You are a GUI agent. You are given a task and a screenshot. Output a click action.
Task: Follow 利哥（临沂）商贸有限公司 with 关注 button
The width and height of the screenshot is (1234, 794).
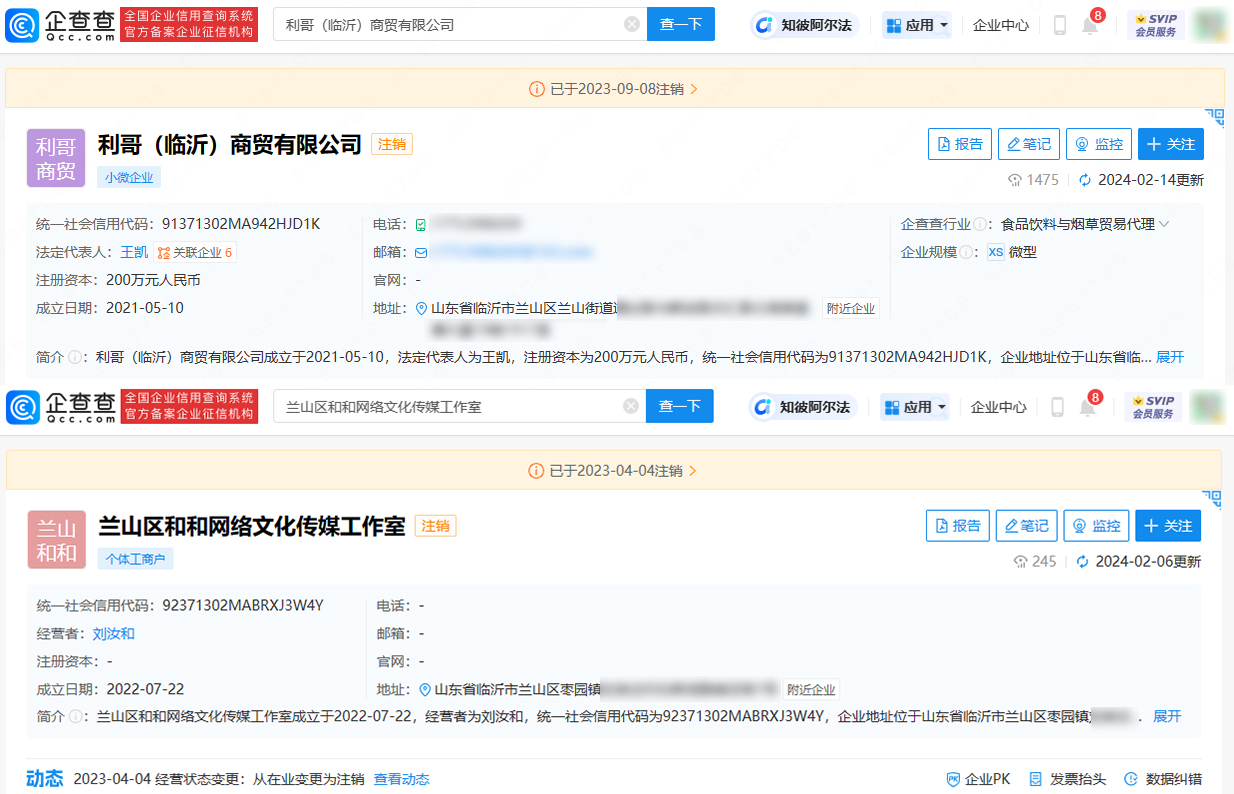1170,144
